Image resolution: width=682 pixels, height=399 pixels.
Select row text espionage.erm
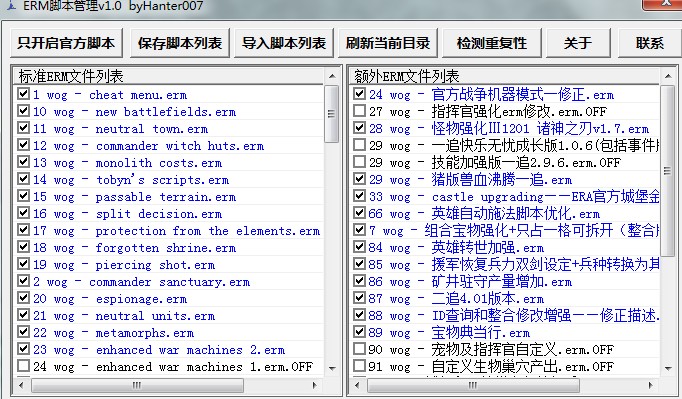(141, 299)
